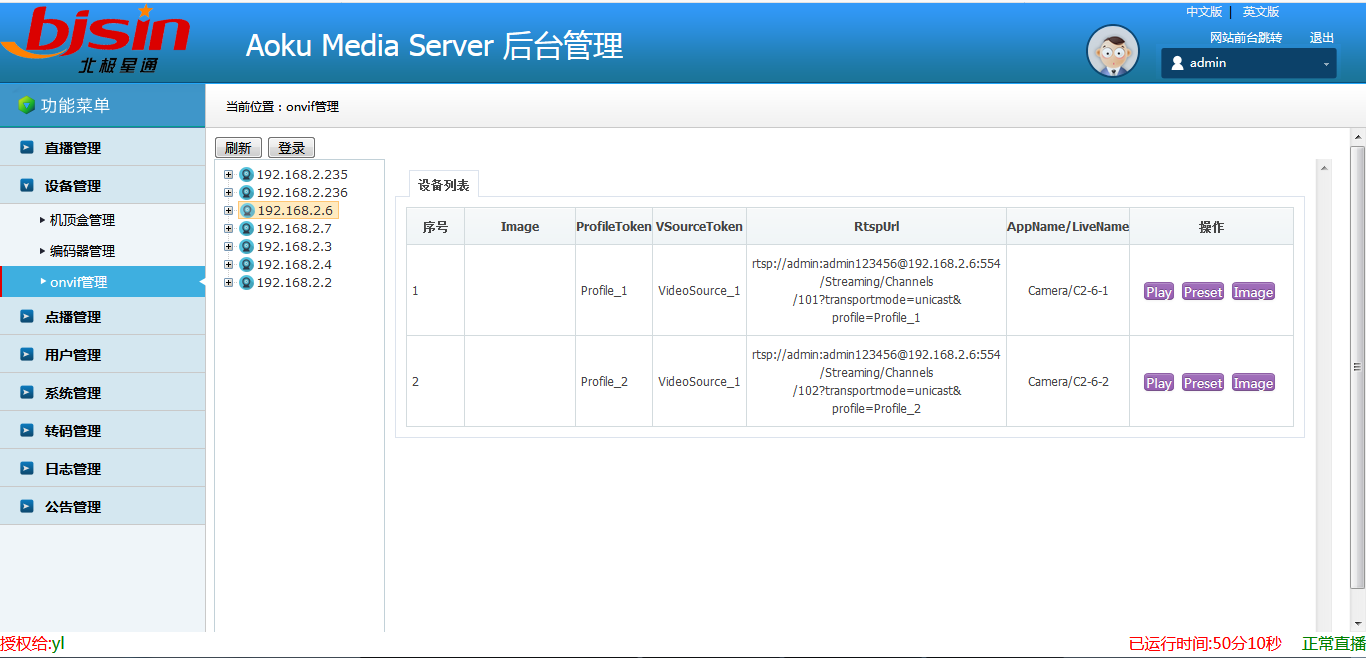The height and width of the screenshot is (658, 1366).
Task: Open Preset for Camera/C2-6-1
Action: (x=1203, y=292)
